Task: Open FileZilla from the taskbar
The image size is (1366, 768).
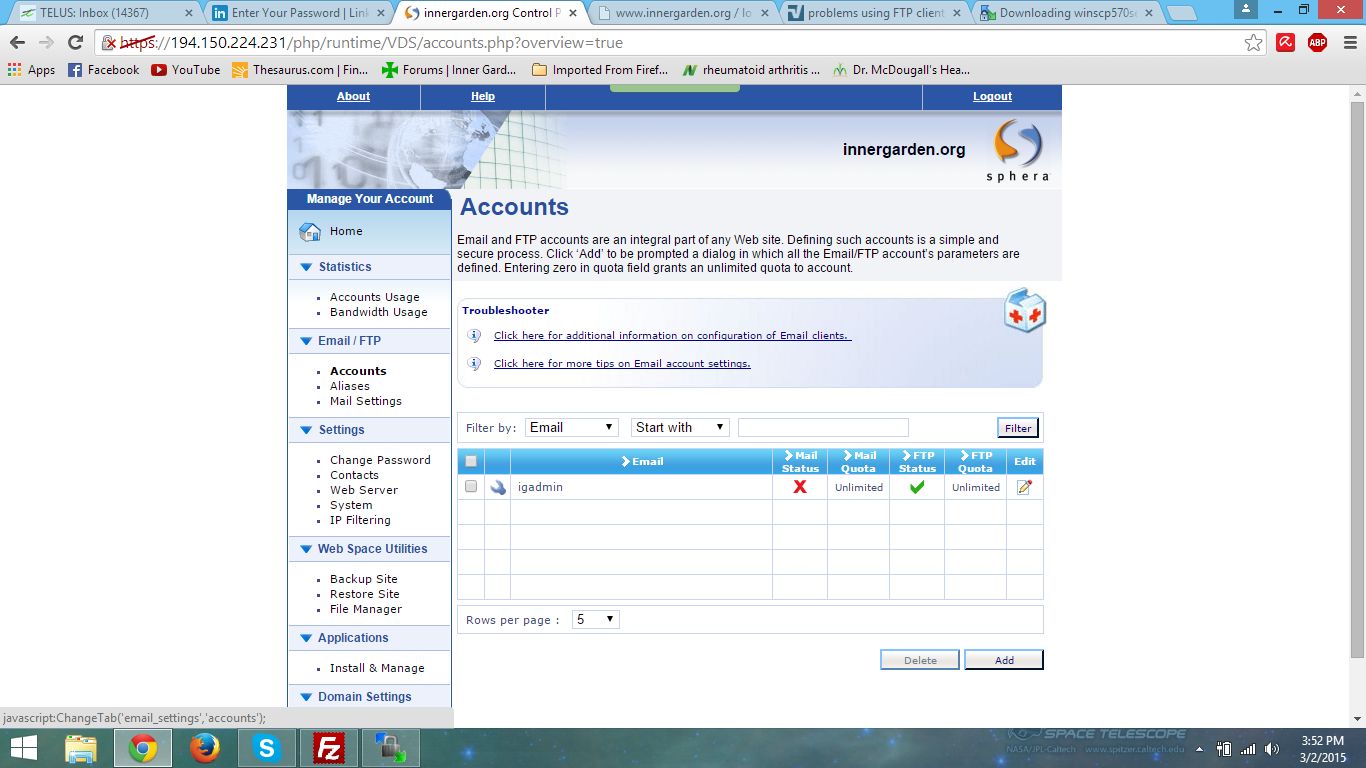Action: click(327, 748)
